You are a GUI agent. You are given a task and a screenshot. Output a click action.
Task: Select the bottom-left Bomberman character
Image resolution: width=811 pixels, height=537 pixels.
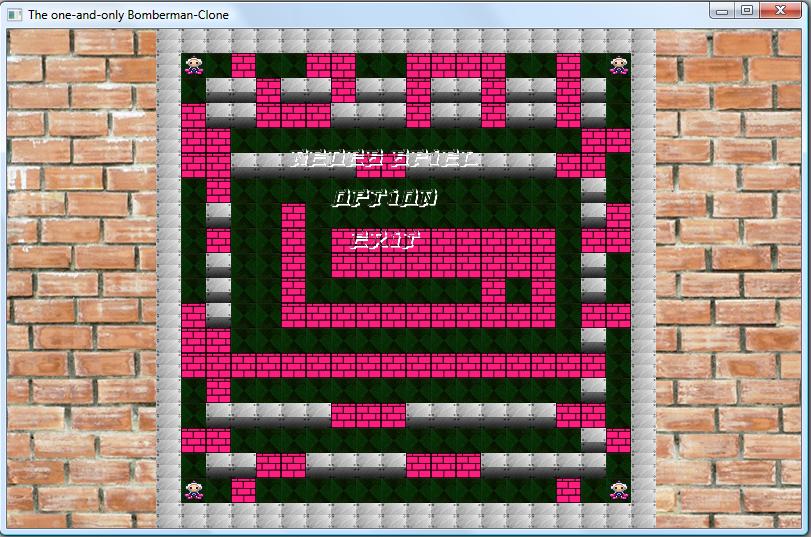193,490
